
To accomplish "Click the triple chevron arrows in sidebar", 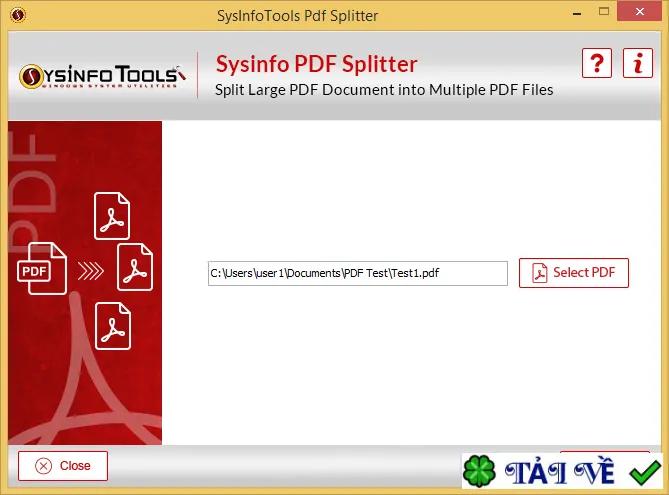I will click(x=91, y=271).
